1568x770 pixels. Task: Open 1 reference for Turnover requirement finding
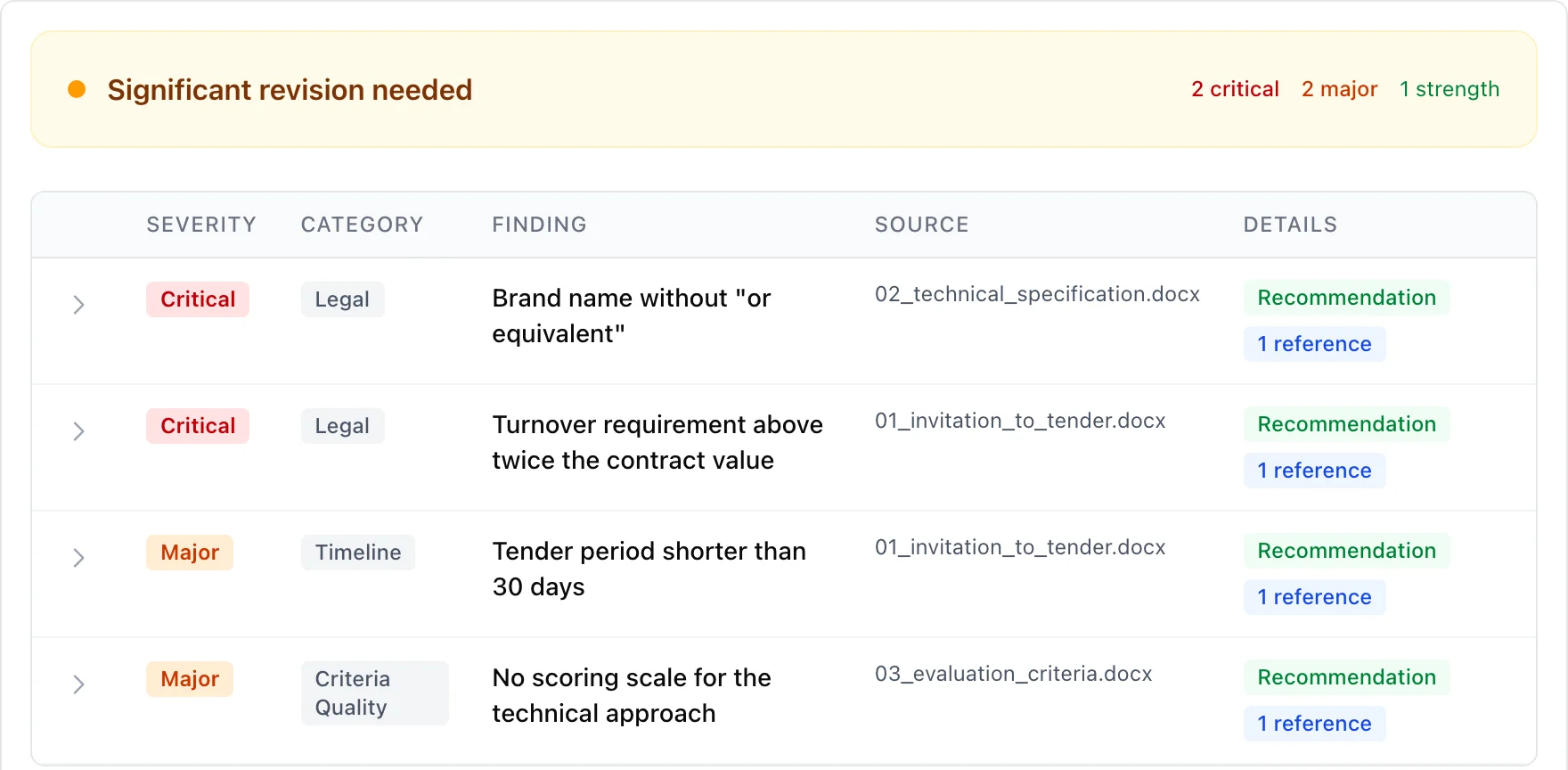pos(1314,471)
